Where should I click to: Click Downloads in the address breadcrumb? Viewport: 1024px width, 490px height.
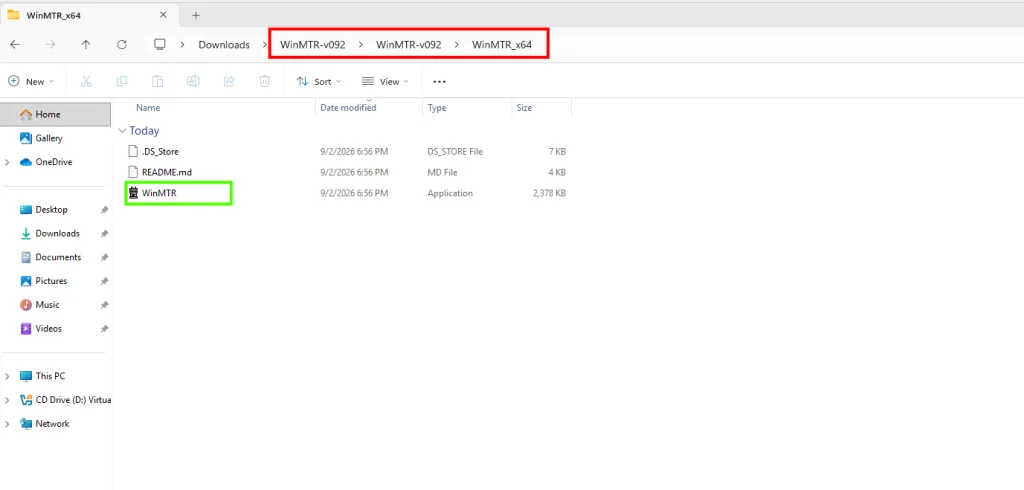click(x=224, y=44)
